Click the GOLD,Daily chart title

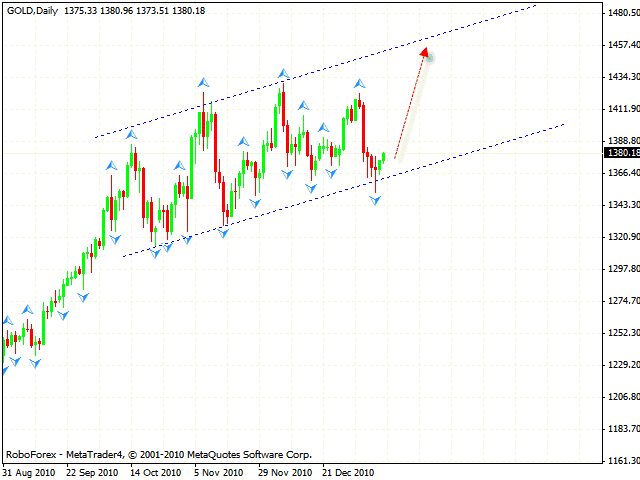[x=33, y=11]
